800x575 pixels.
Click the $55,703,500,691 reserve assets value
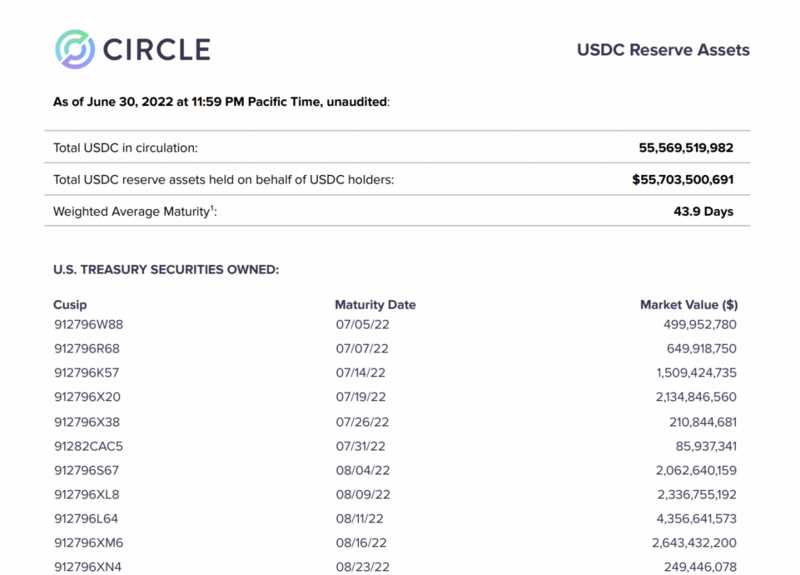(x=683, y=180)
